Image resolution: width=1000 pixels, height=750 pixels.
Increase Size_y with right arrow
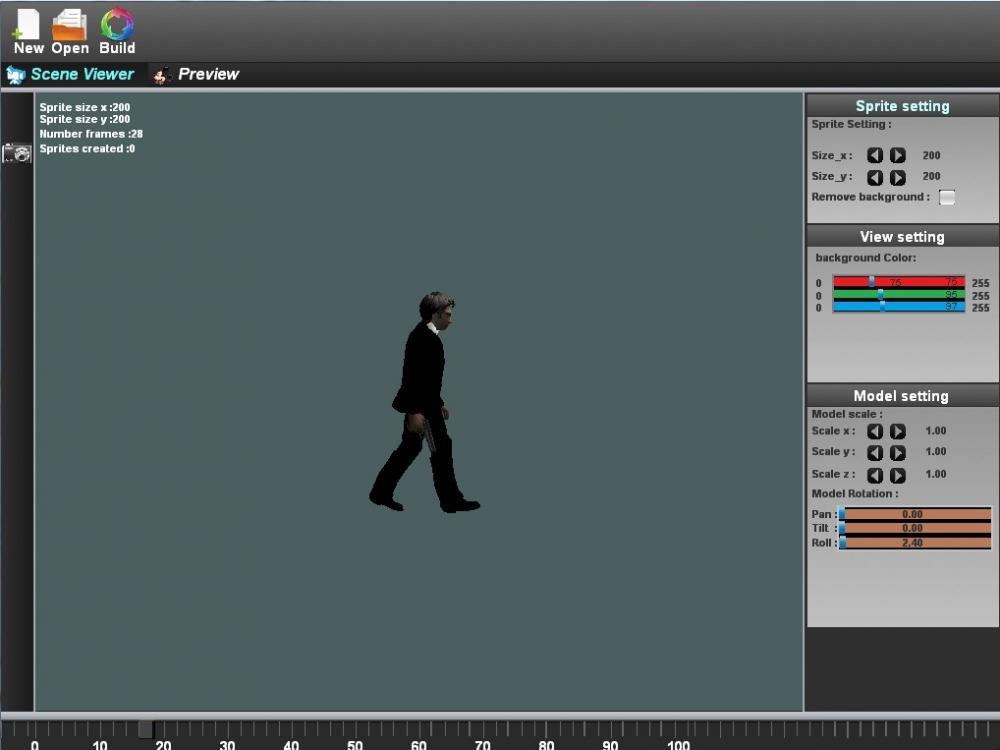click(x=898, y=177)
